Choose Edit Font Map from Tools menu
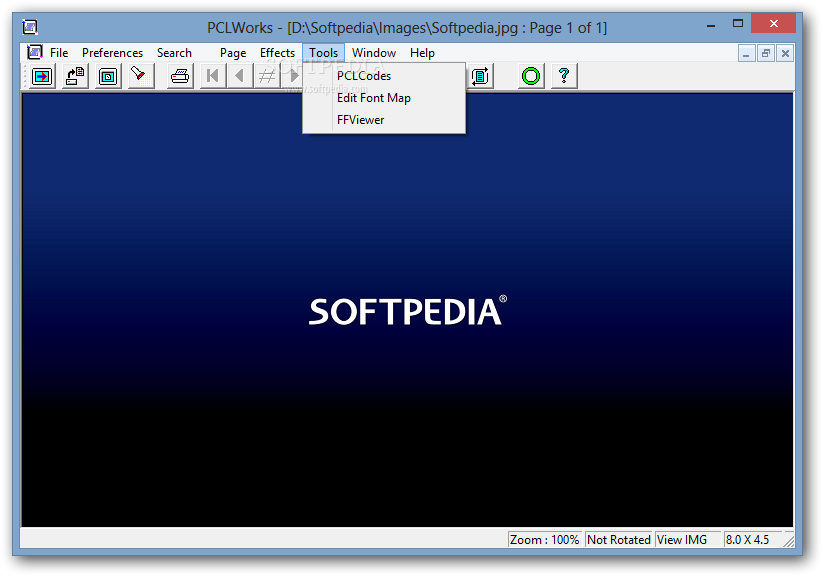Viewport: 823px width, 576px height. (x=384, y=98)
